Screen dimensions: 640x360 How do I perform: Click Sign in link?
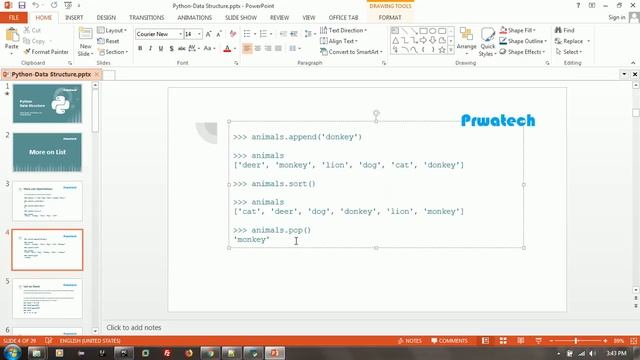616,18
